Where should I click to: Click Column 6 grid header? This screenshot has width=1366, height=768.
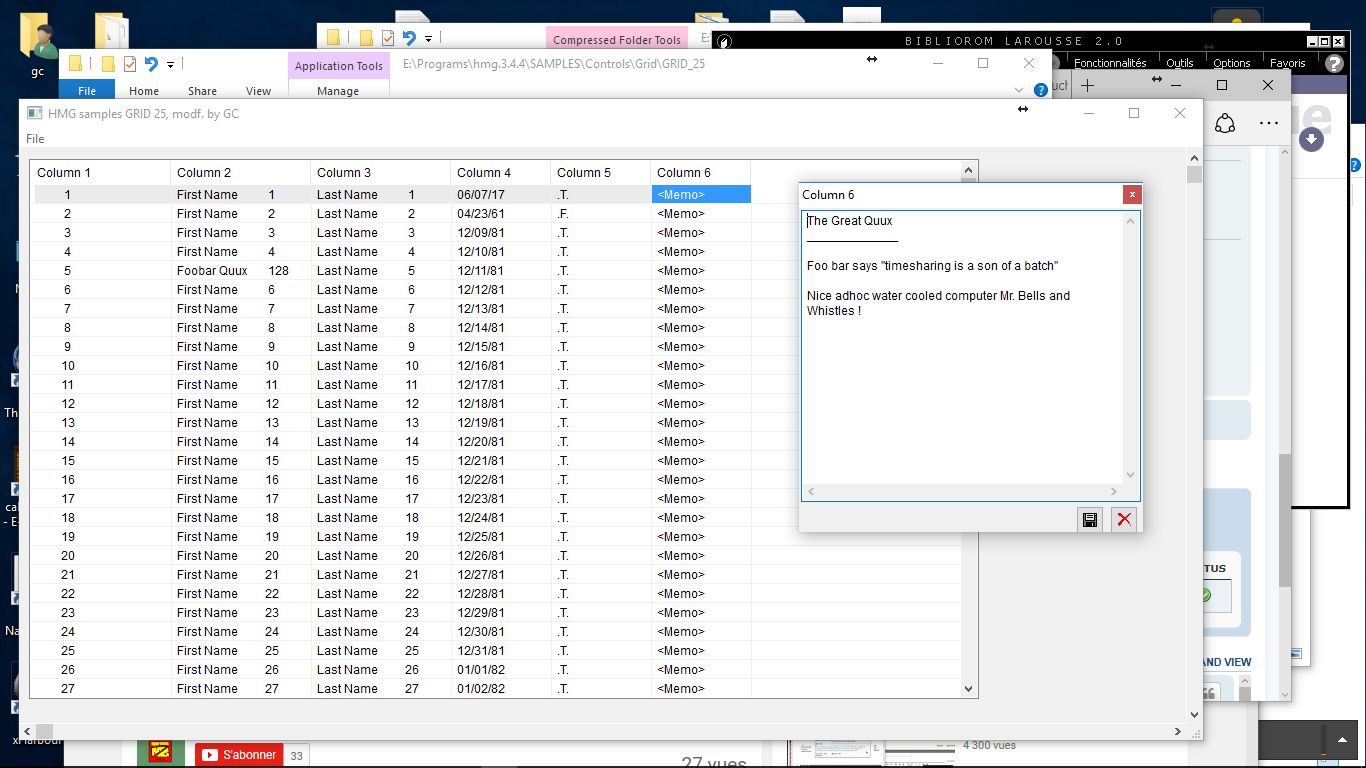pyautogui.click(x=701, y=173)
